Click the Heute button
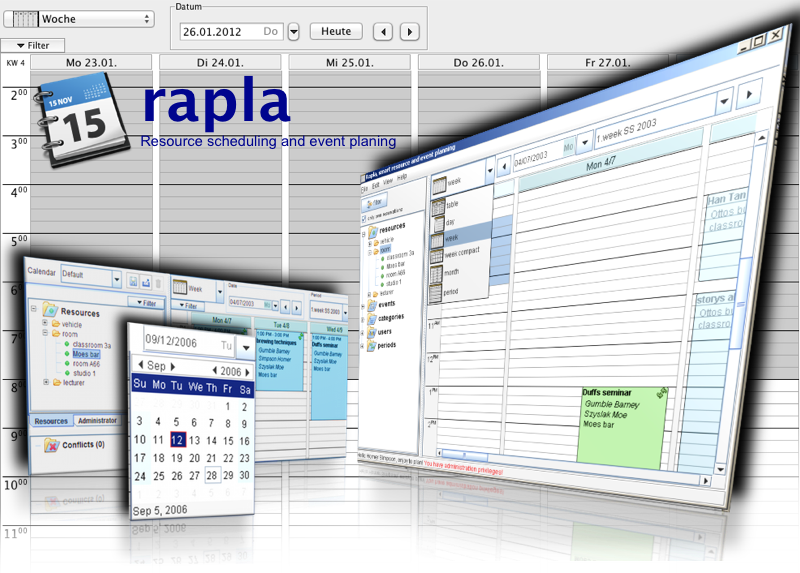800x573 pixels. tap(335, 32)
